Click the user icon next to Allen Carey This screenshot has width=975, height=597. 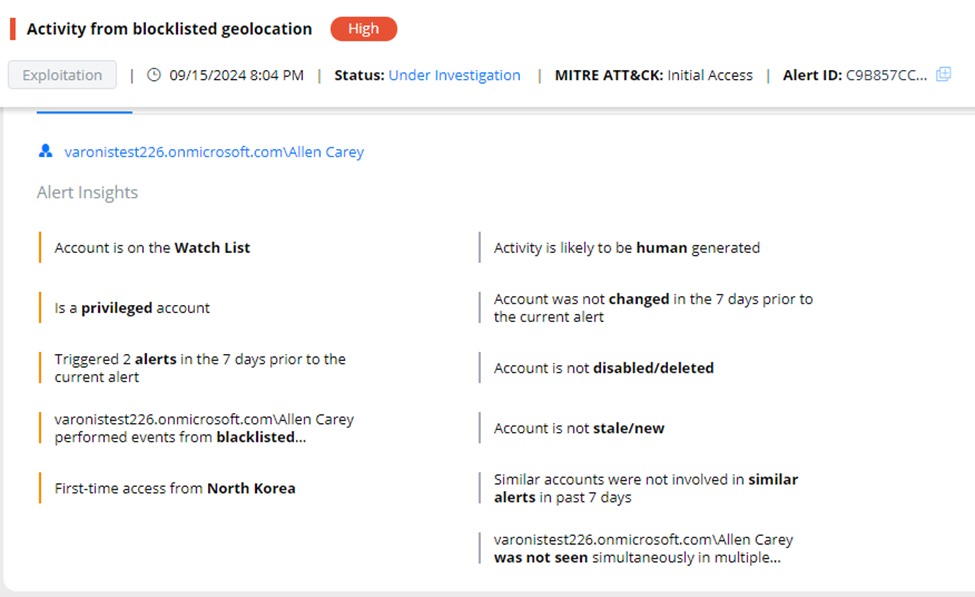(x=45, y=151)
